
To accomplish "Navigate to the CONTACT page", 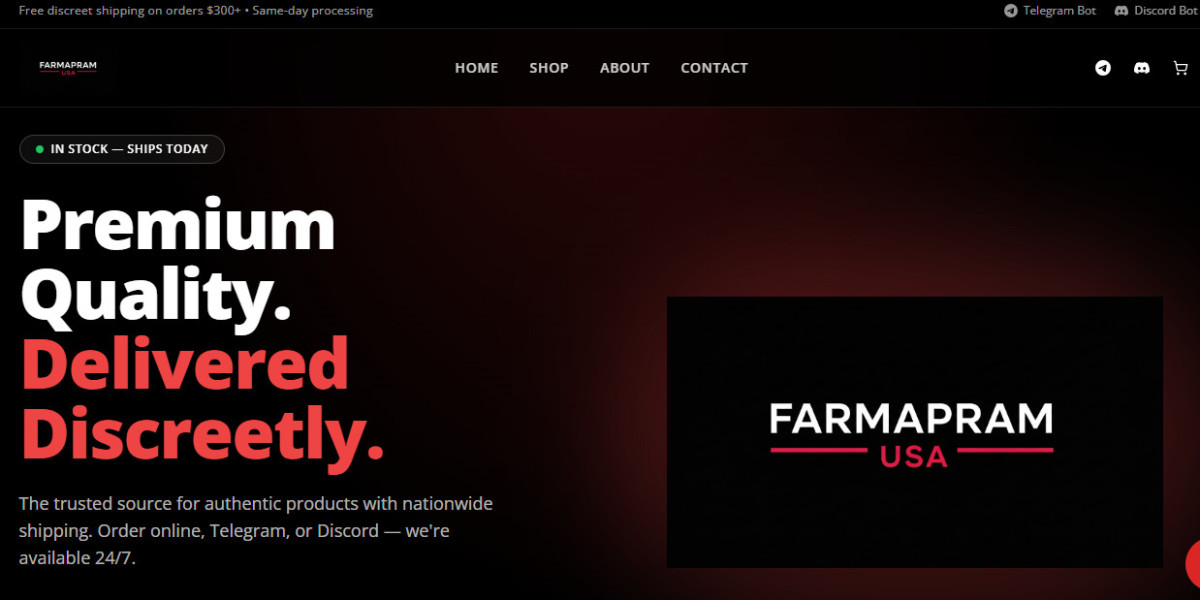I will click(x=714, y=68).
